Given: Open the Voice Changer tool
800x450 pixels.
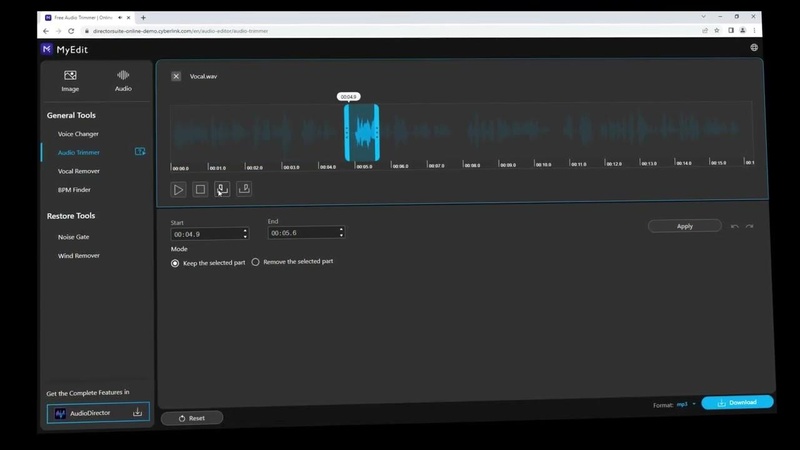Looking at the screenshot, I should (x=78, y=134).
